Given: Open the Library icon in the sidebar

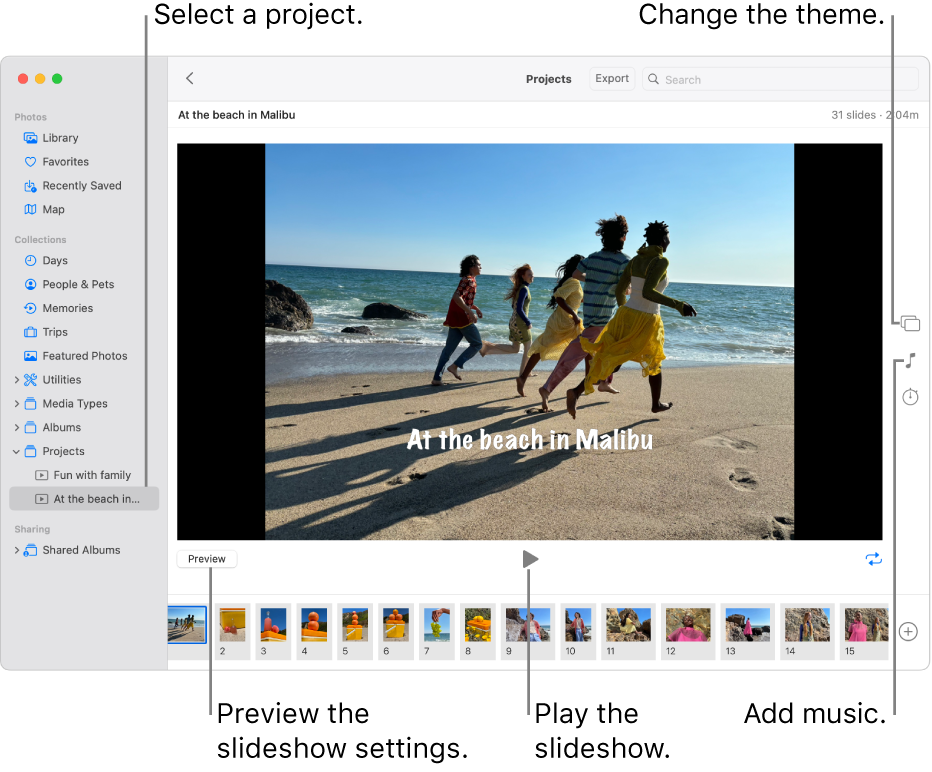Looking at the screenshot, I should (30, 138).
